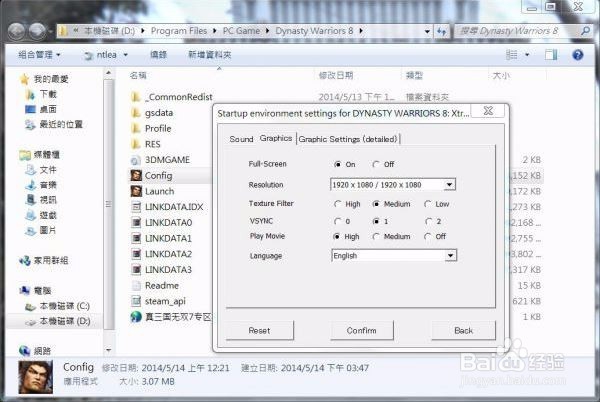Set Full-Screen to On
Image resolution: width=600 pixels, height=402 pixels.
coord(338,164)
